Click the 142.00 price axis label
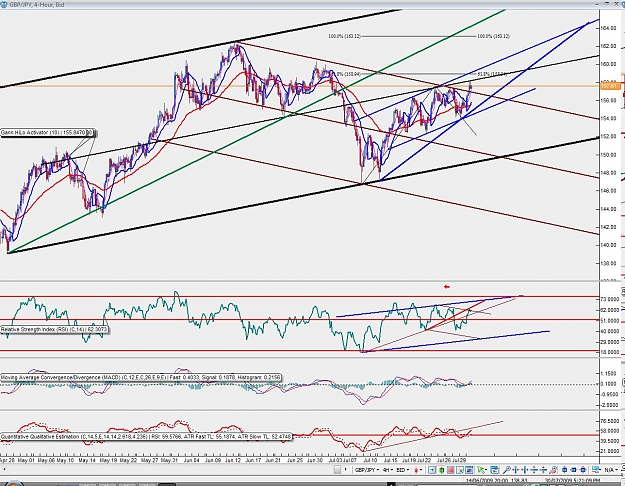Image resolution: width=625 pixels, height=486 pixels. 608,227
